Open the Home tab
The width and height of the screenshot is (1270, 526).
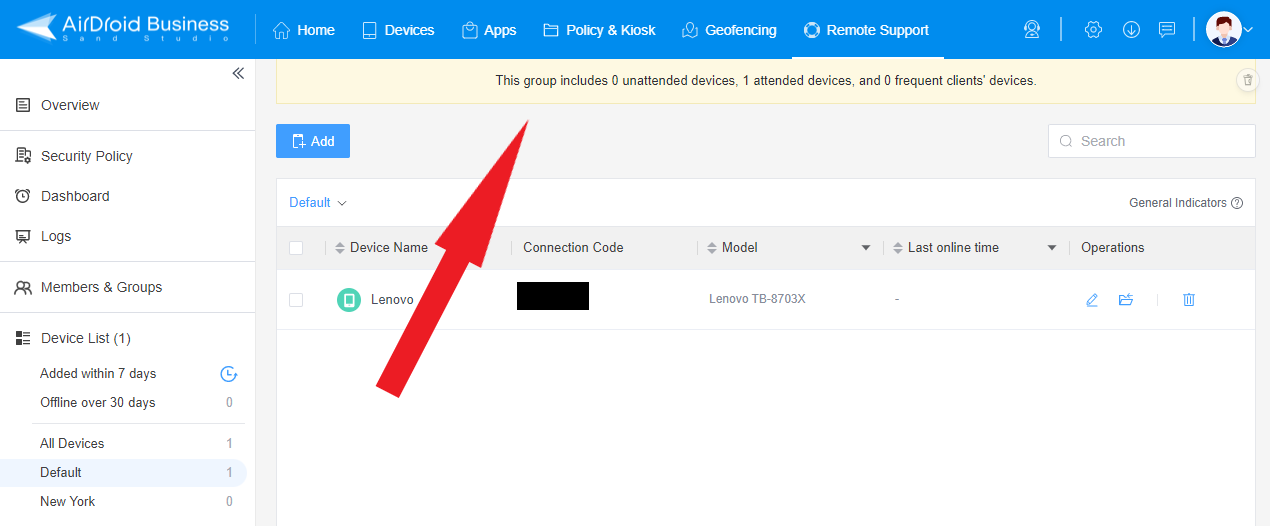tap(304, 30)
